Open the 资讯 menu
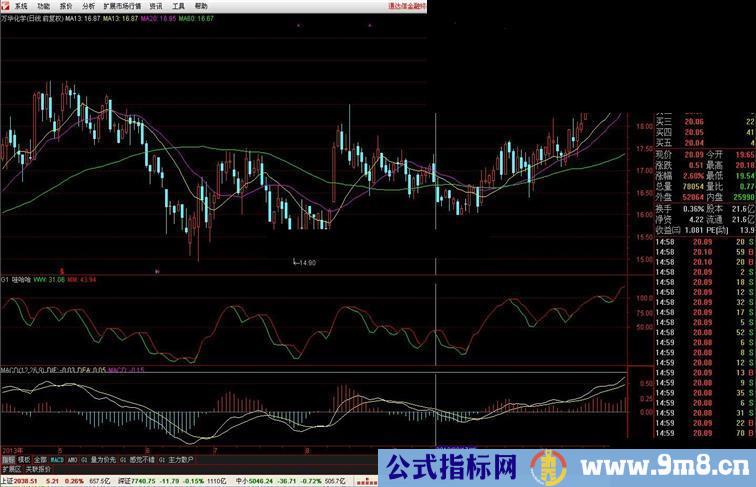This screenshot has width=756, height=487. pyautogui.click(x=156, y=5)
